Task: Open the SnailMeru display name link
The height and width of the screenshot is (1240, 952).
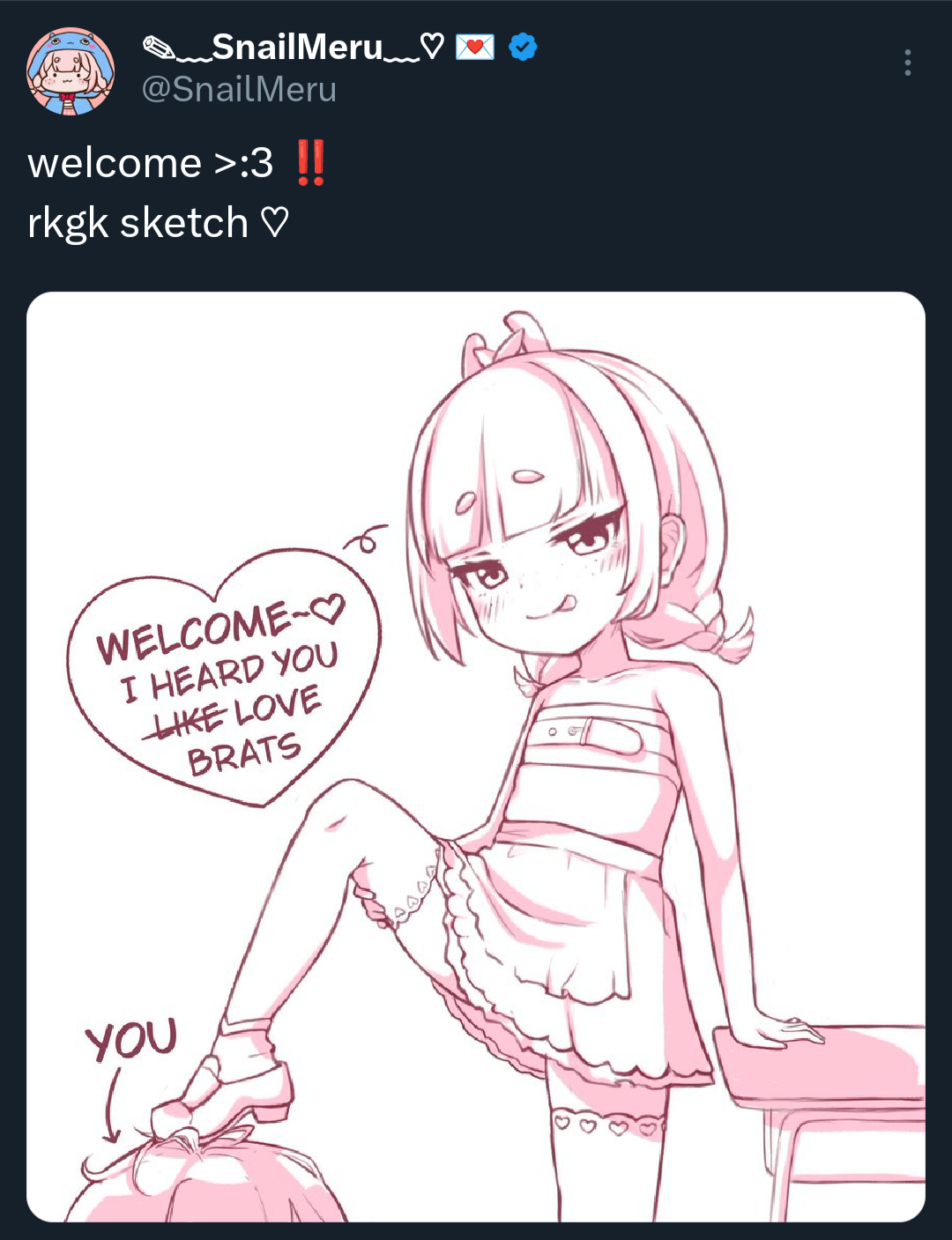Action: [x=297, y=47]
